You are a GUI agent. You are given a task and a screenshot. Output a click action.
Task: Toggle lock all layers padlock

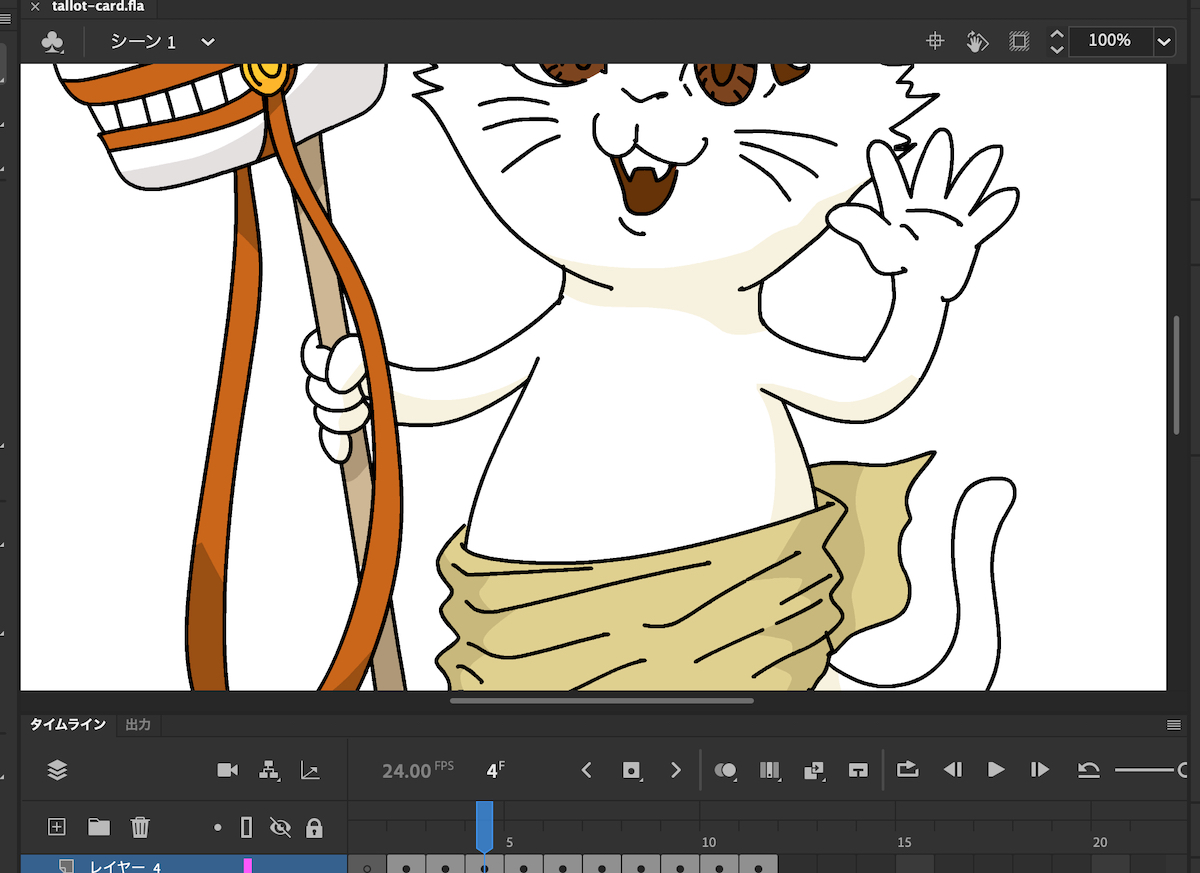point(314,827)
